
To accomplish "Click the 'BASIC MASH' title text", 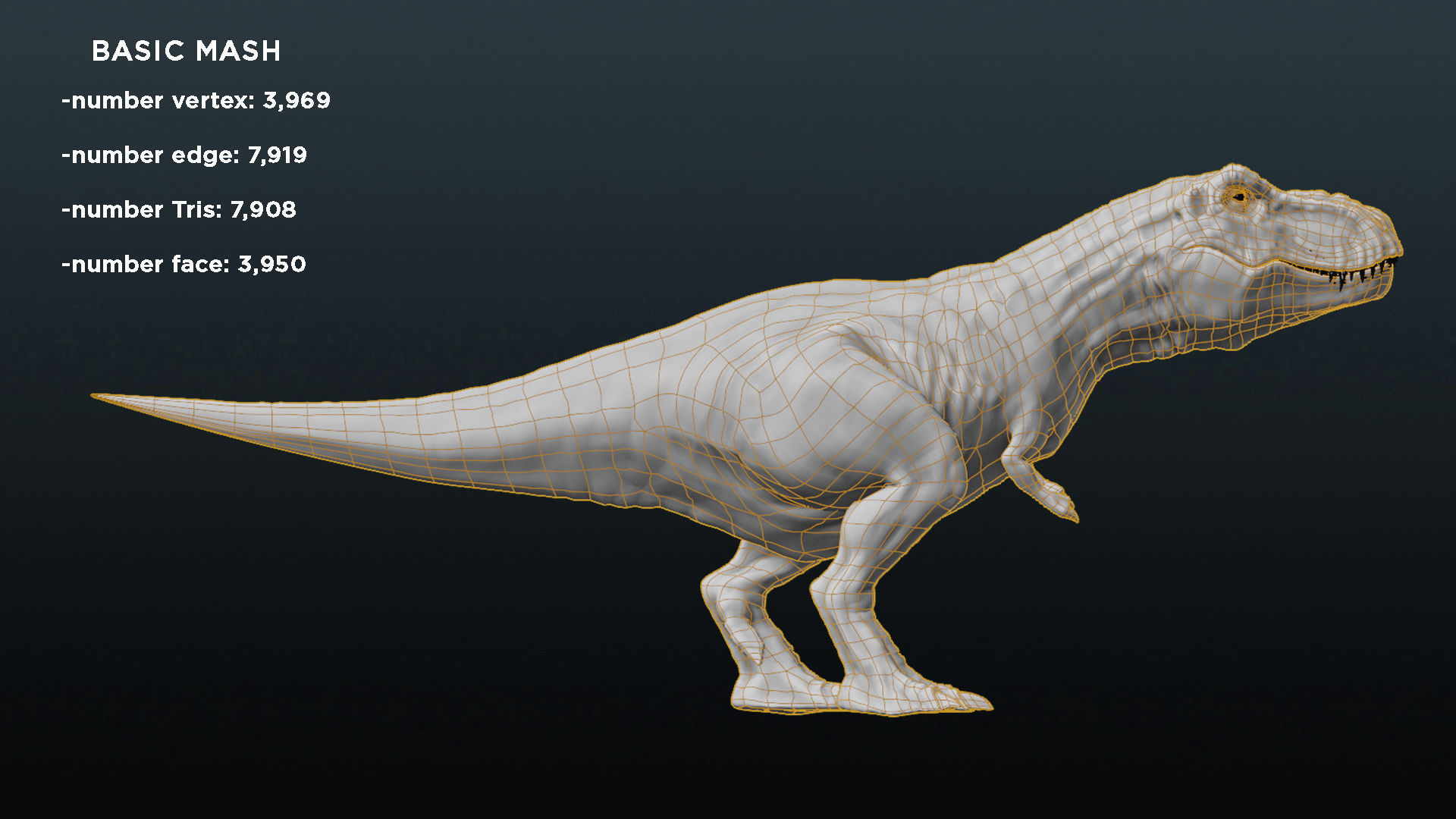I will 186,51.
